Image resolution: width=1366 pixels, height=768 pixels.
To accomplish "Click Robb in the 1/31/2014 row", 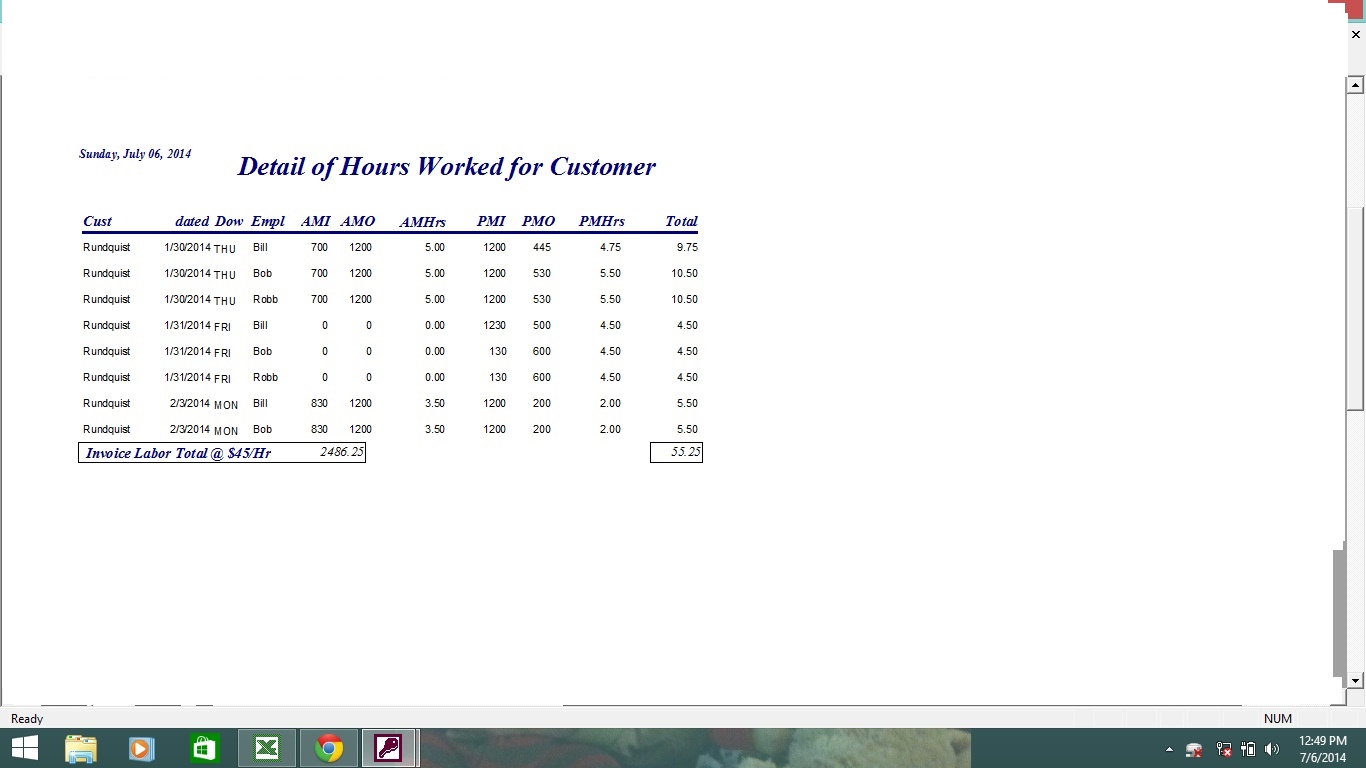I will pos(265,377).
